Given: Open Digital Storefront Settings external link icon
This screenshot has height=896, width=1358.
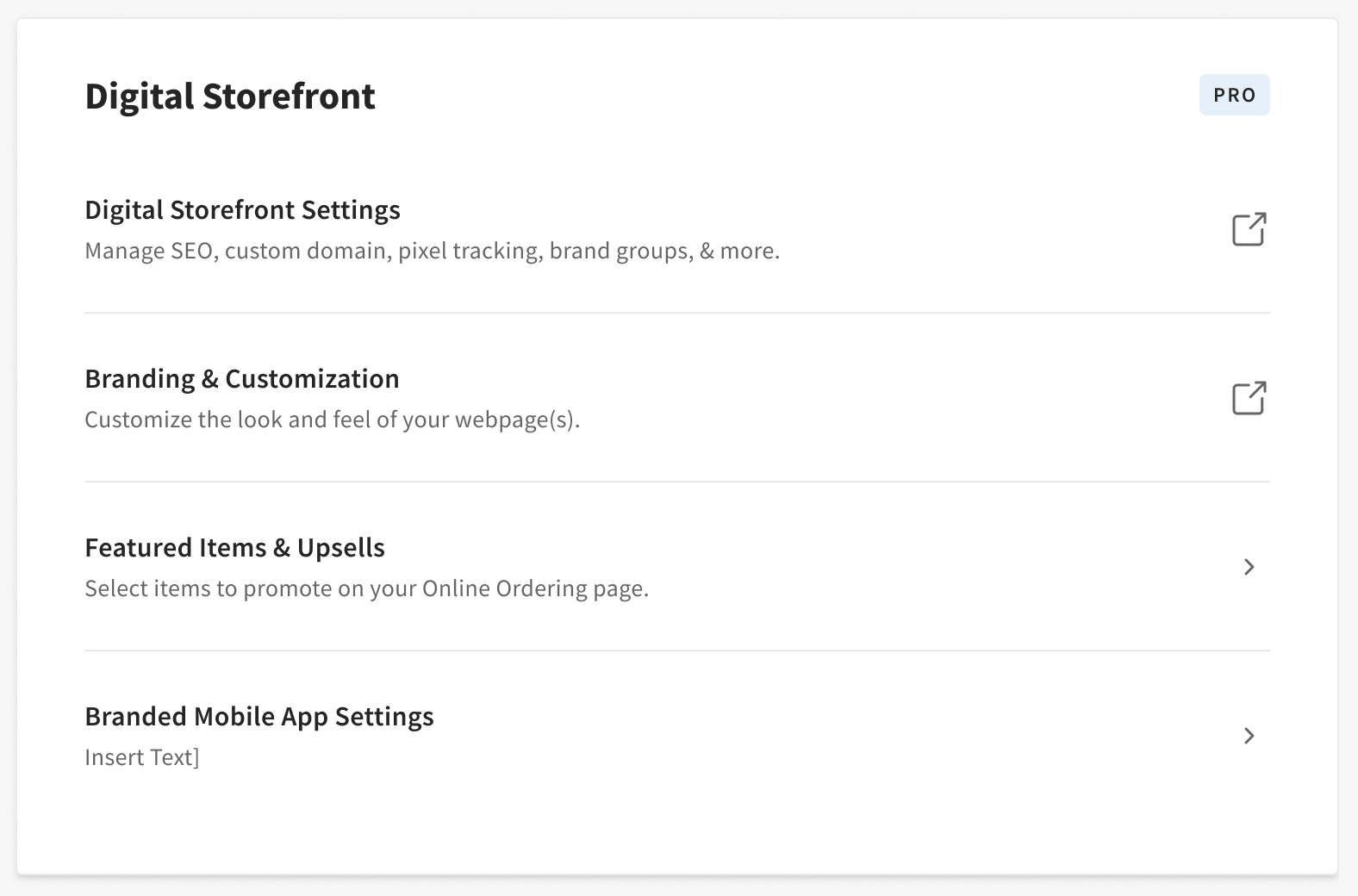Looking at the screenshot, I should (1249, 229).
